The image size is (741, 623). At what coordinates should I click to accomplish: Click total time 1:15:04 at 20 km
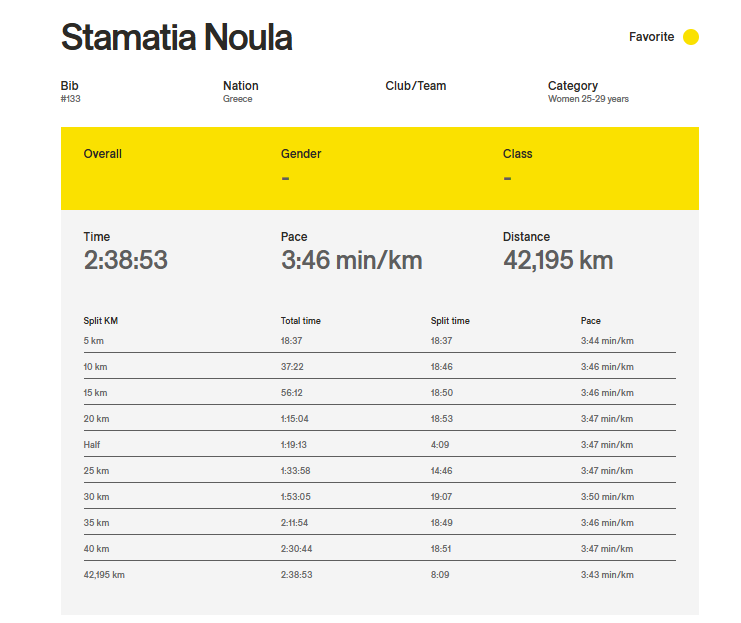294,419
